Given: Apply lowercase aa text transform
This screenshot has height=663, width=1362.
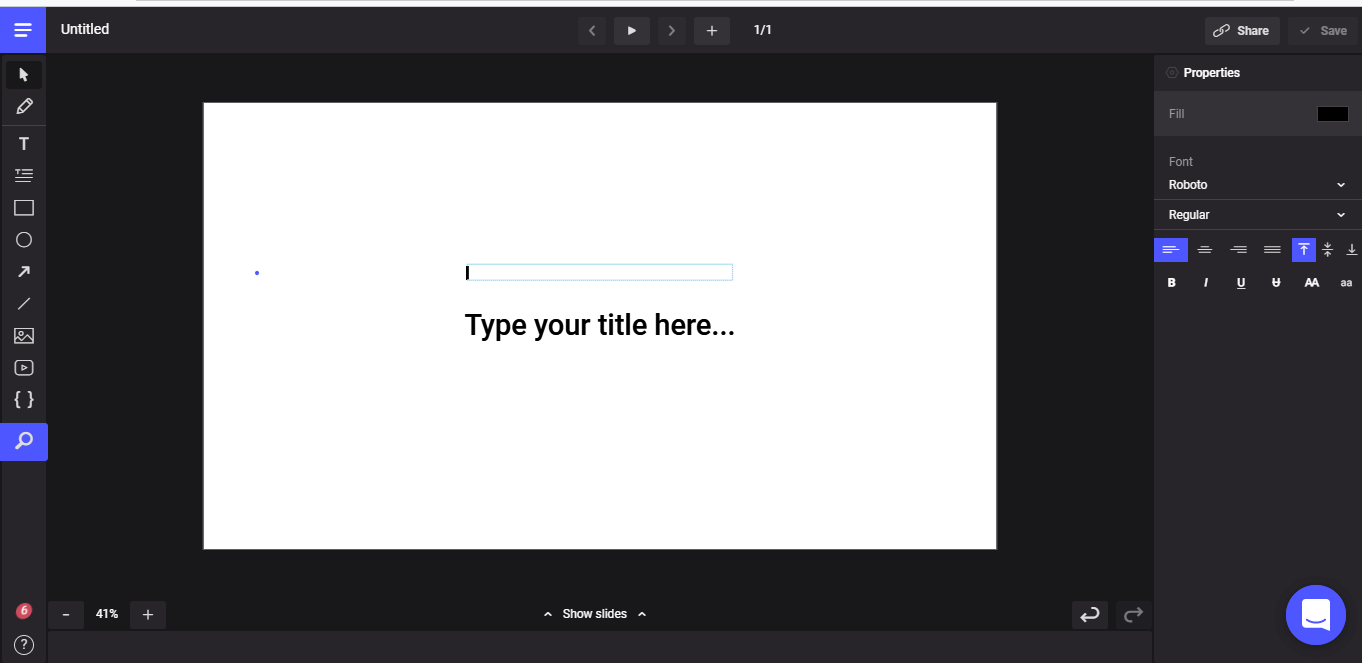Looking at the screenshot, I should [1346, 283].
